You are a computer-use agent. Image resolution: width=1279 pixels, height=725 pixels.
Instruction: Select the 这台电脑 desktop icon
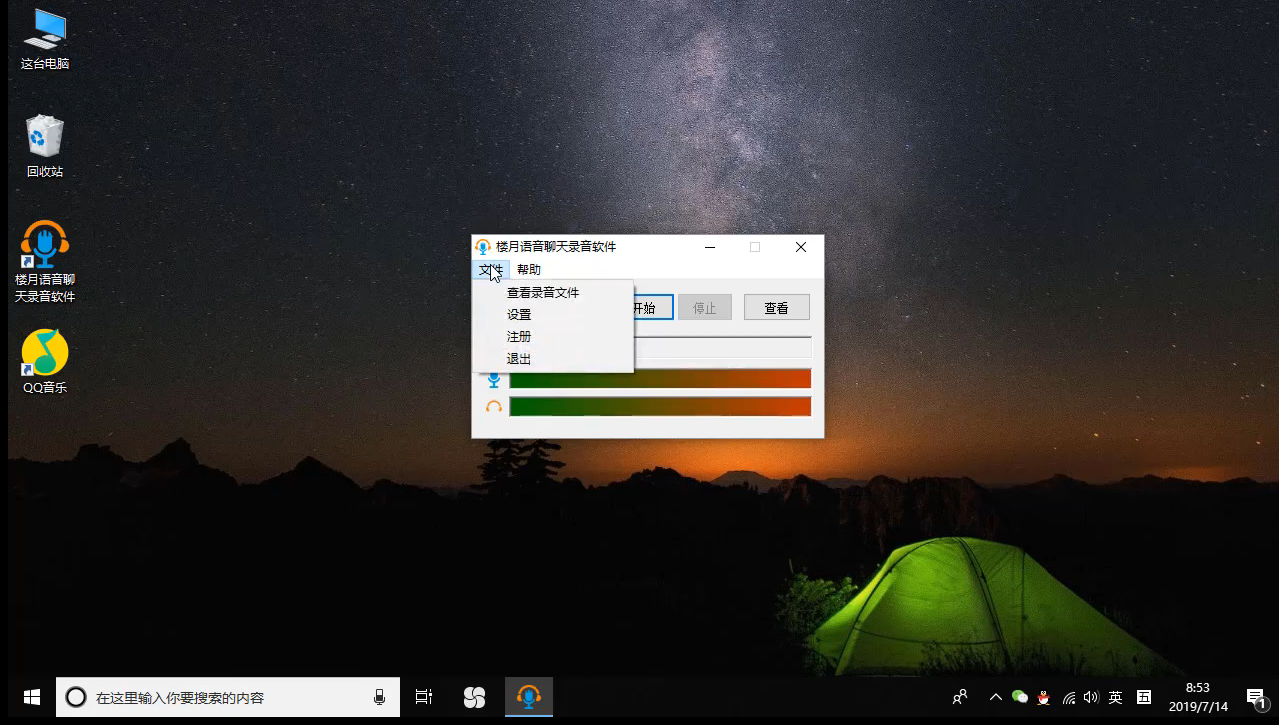pos(45,39)
